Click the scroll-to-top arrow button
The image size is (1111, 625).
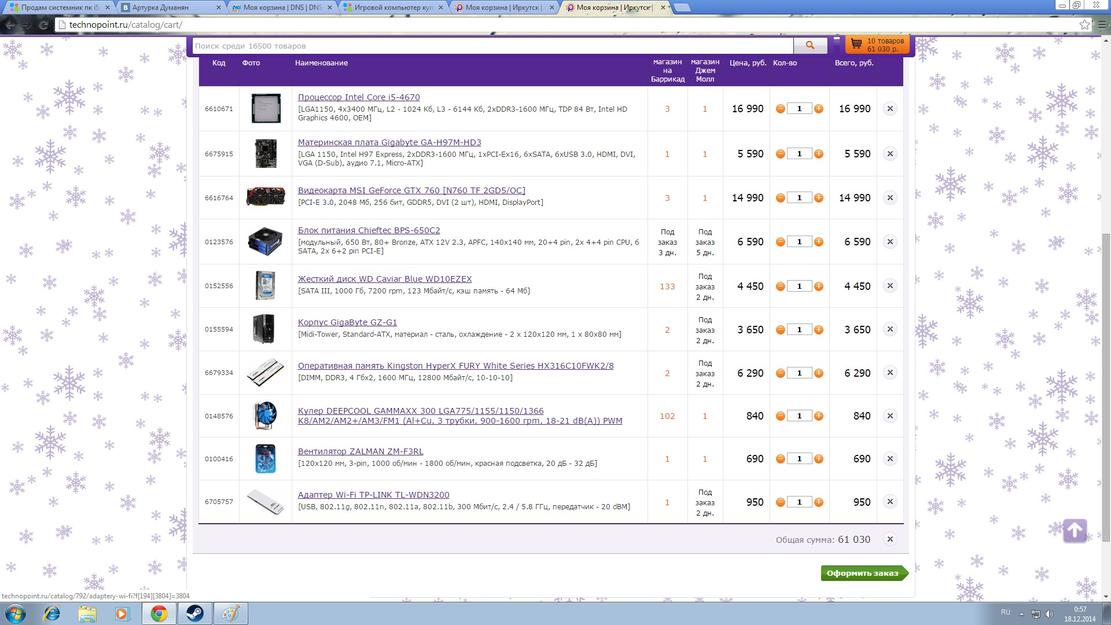click(x=1074, y=530)
